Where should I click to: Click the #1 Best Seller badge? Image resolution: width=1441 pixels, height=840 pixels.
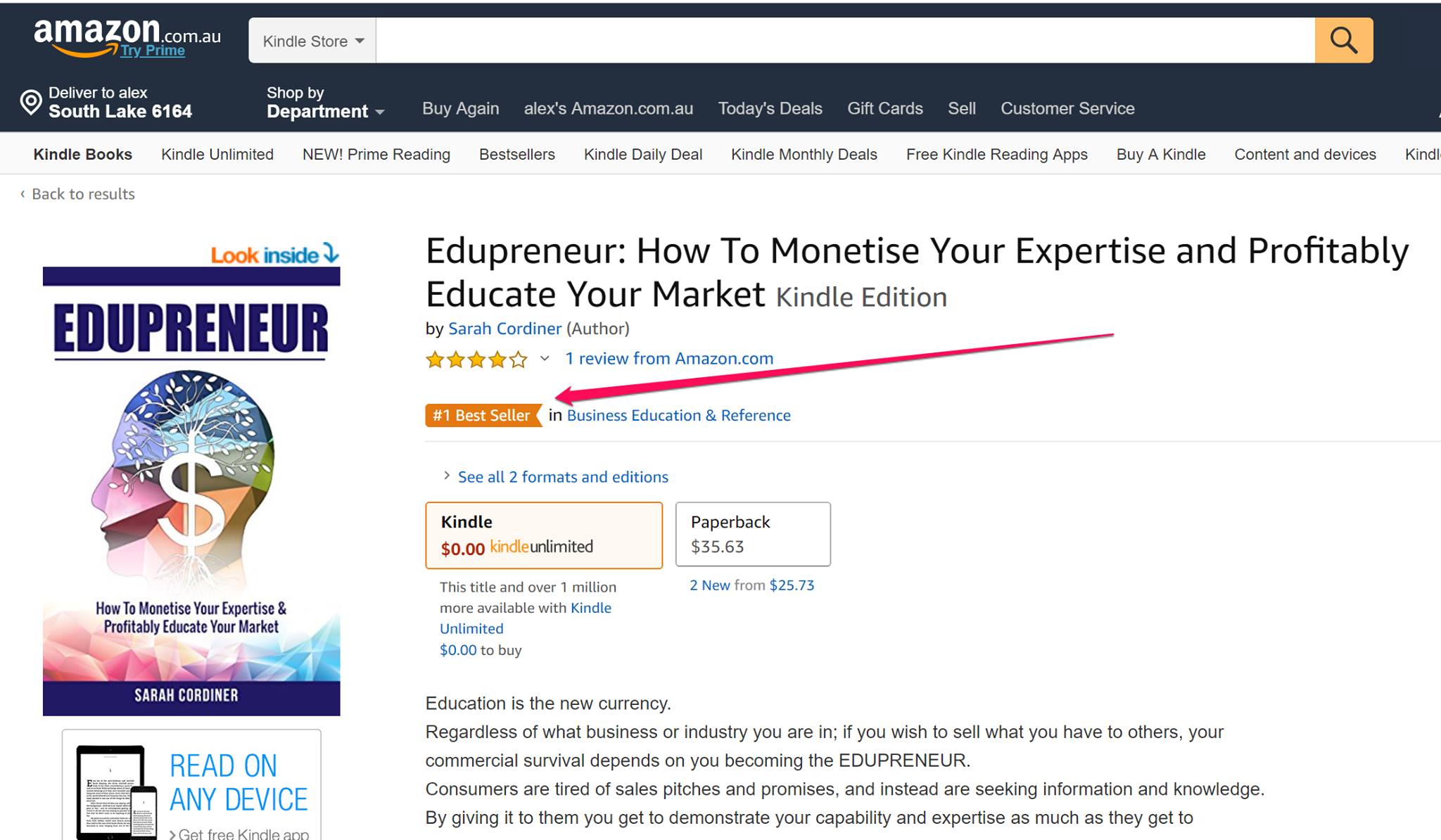(482, 416)
